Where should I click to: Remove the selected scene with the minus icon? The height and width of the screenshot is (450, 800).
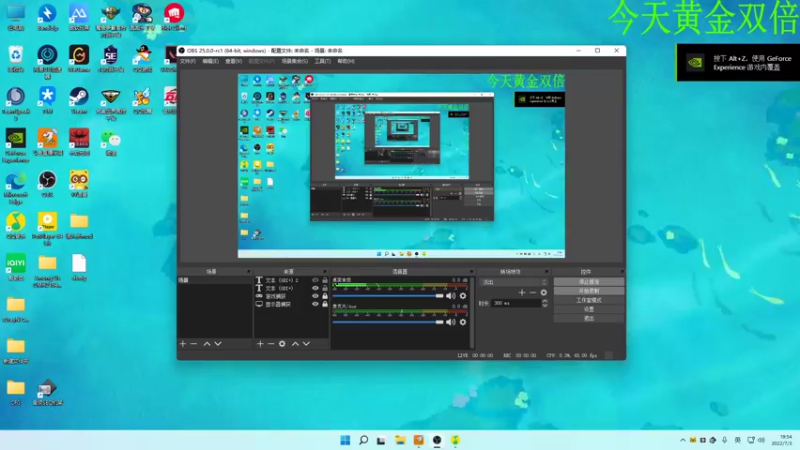(x=194, y=344)
